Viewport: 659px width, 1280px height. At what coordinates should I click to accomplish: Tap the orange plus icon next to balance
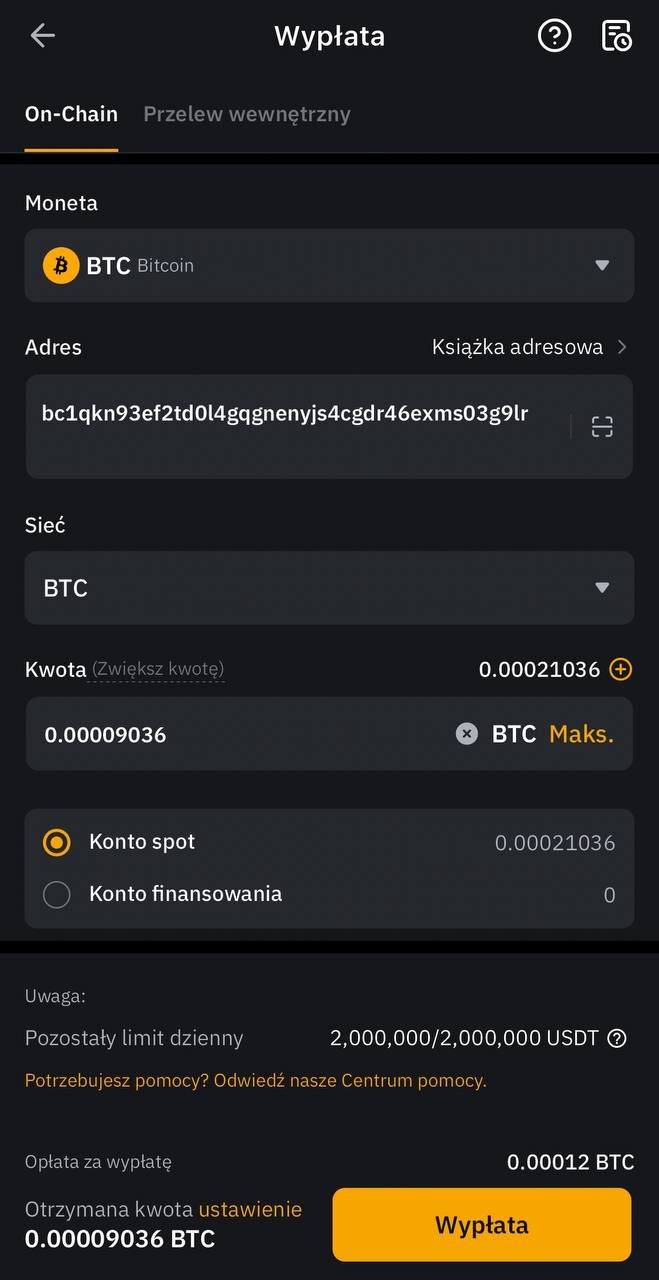click(x=621, y=669)
